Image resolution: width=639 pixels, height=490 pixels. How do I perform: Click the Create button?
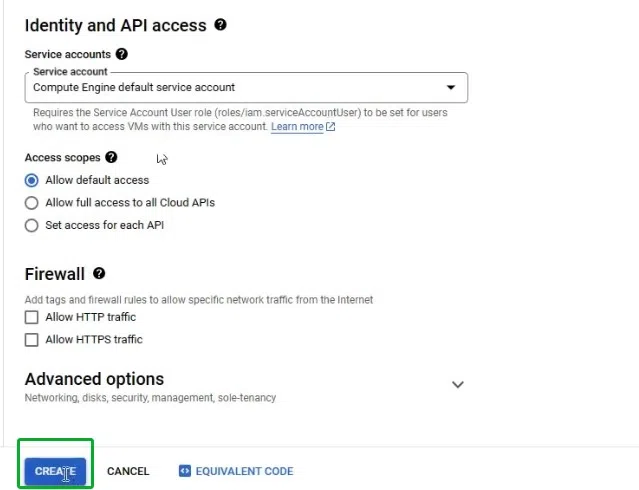[55, 471]
